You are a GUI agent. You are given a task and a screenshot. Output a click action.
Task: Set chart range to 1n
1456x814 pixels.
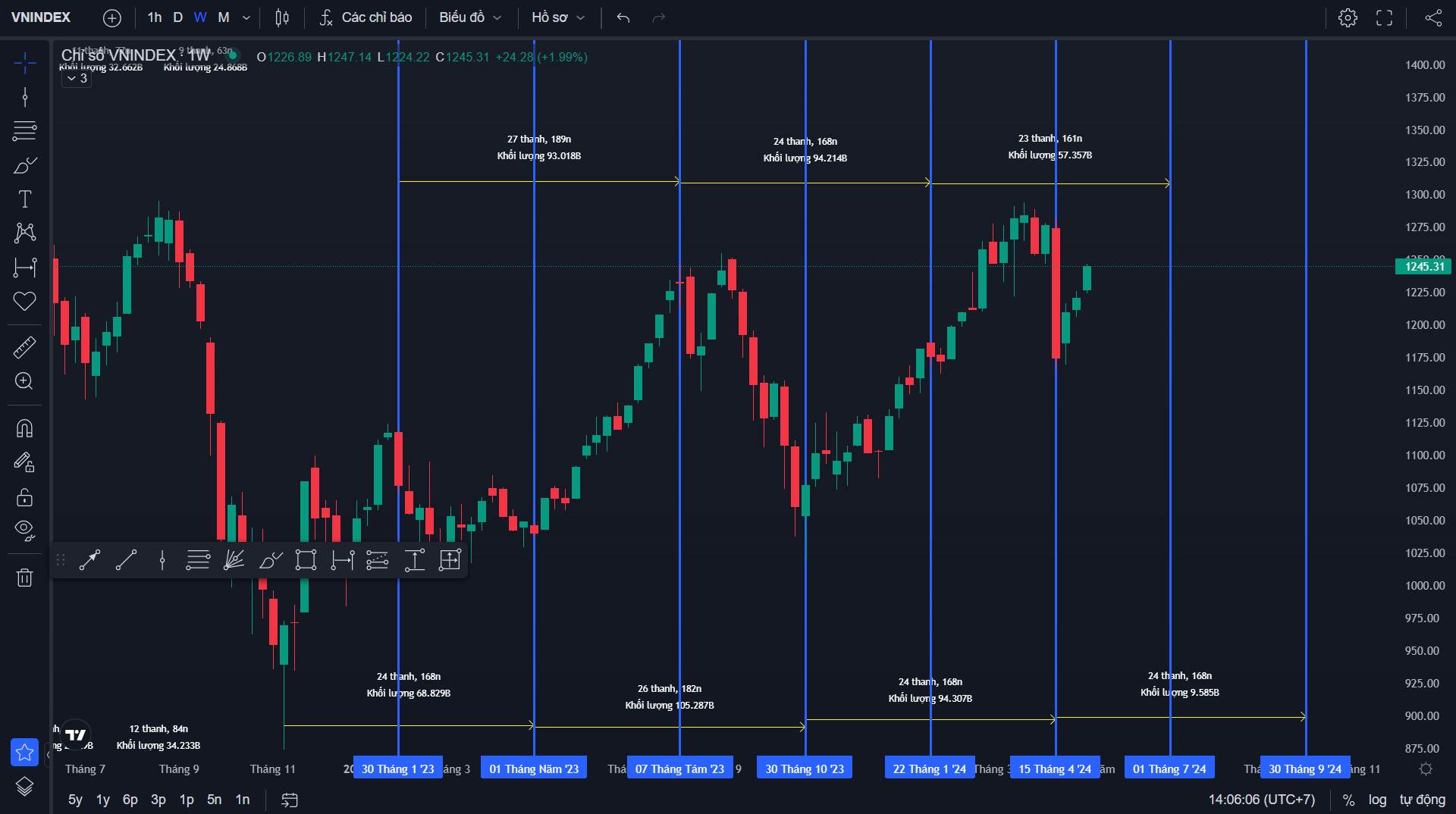pyautogui.click(x=243, y=800)
